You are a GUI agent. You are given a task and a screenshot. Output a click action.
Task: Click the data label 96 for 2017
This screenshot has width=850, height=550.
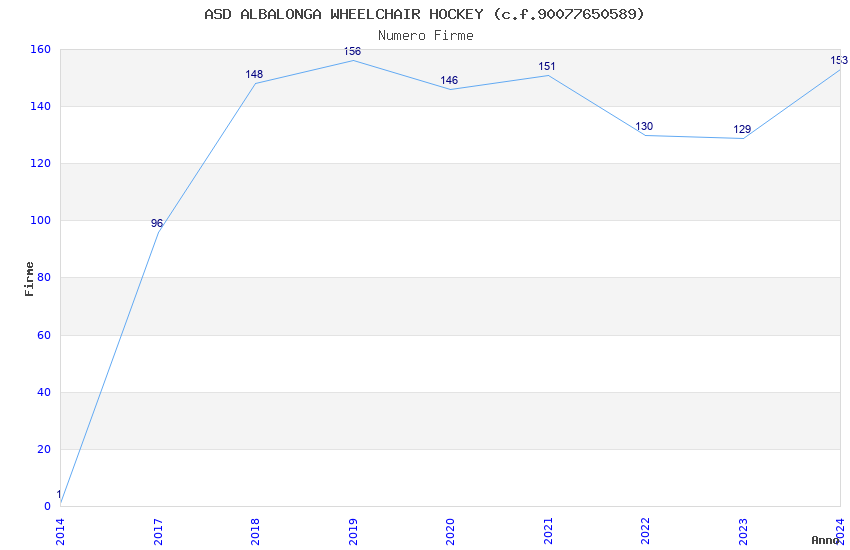[x=157, y=223]
